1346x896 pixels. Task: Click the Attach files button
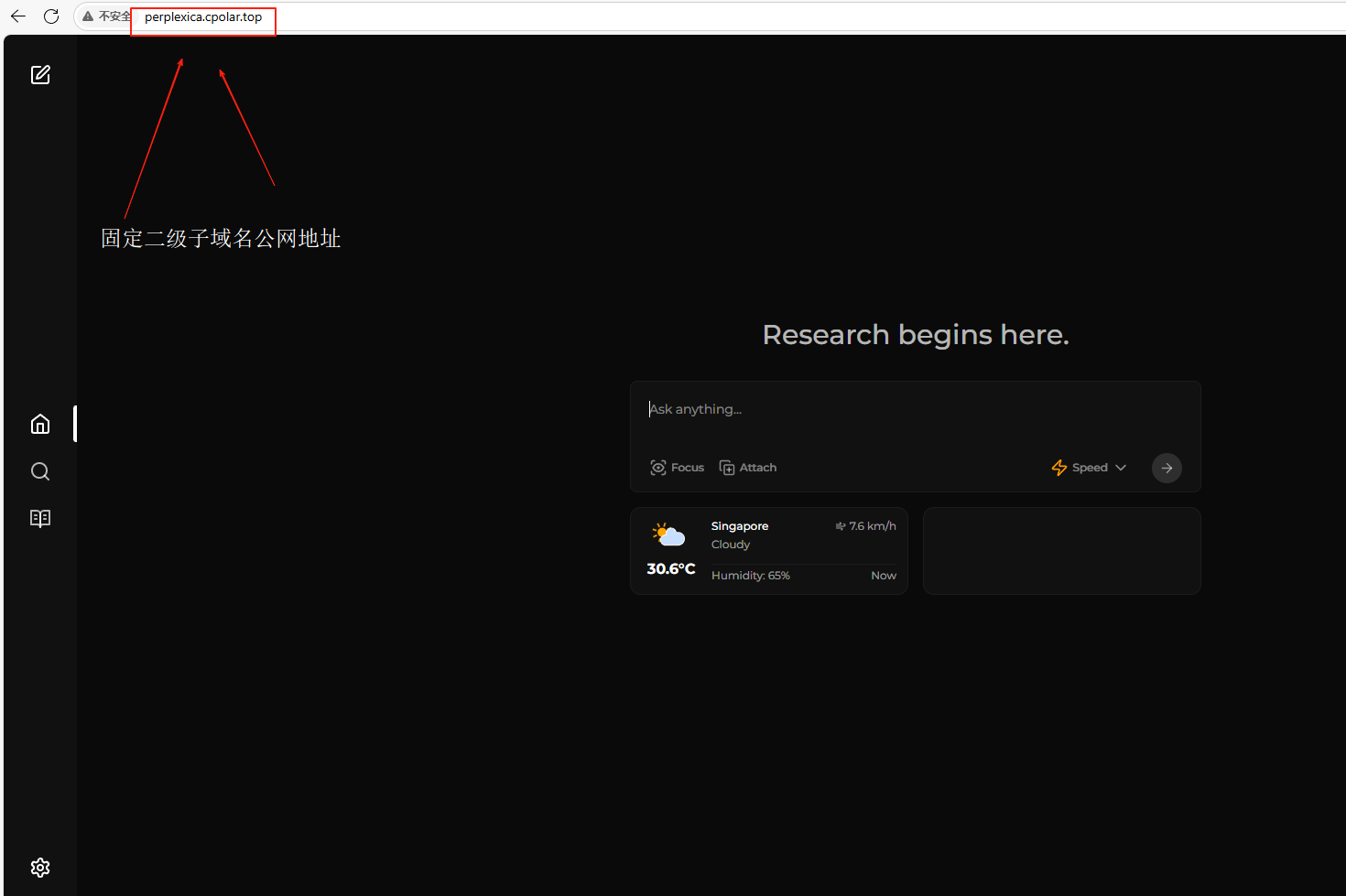748,468
